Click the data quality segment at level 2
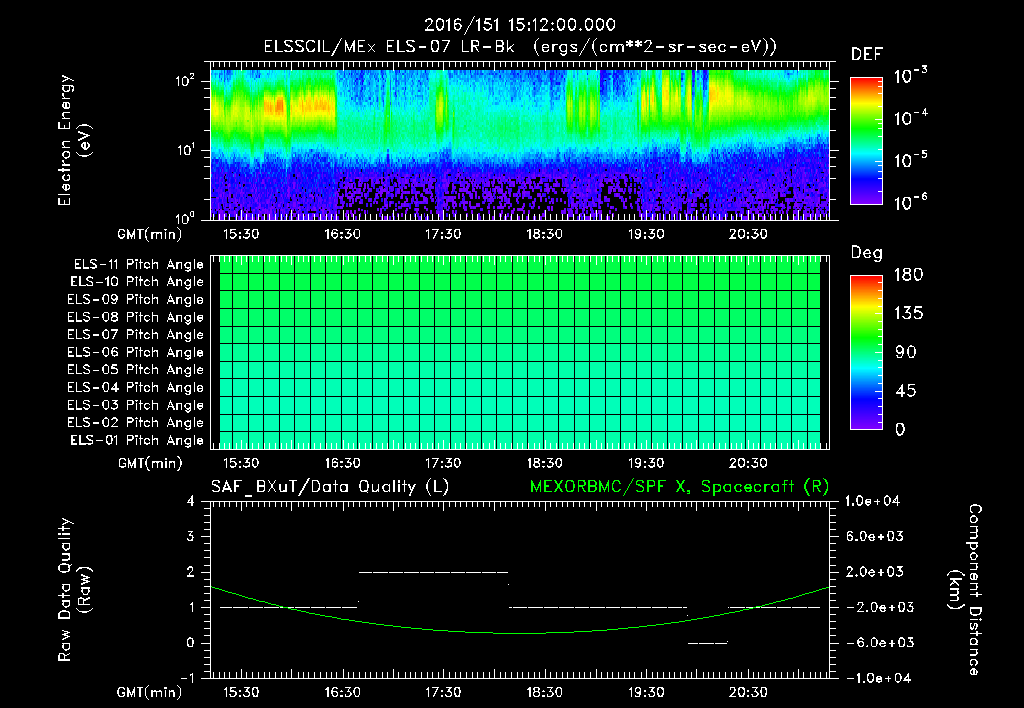This screenshot has width=1024, height=708. [x=434, y=572]
